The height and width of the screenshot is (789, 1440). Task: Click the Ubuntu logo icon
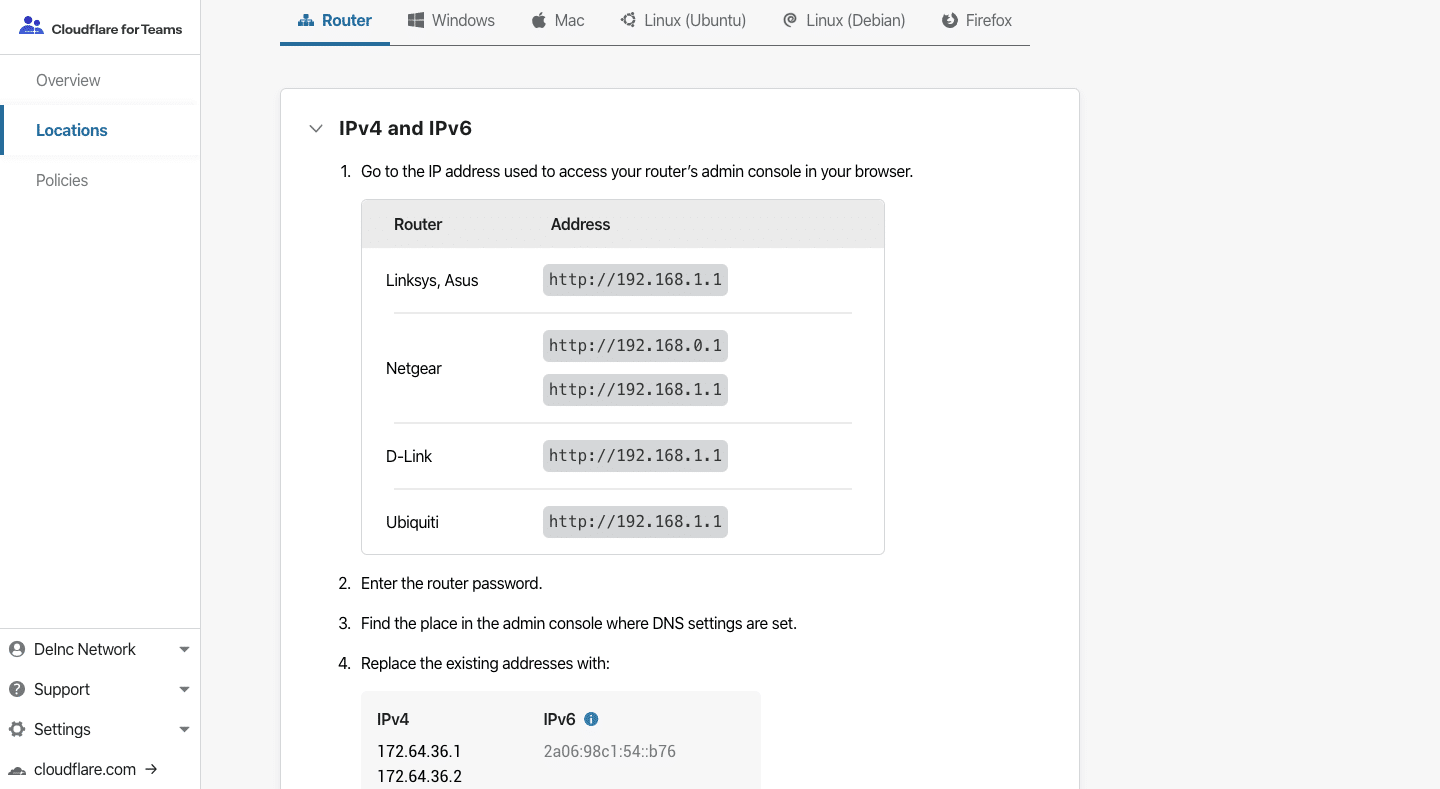(x=628, y=20)
